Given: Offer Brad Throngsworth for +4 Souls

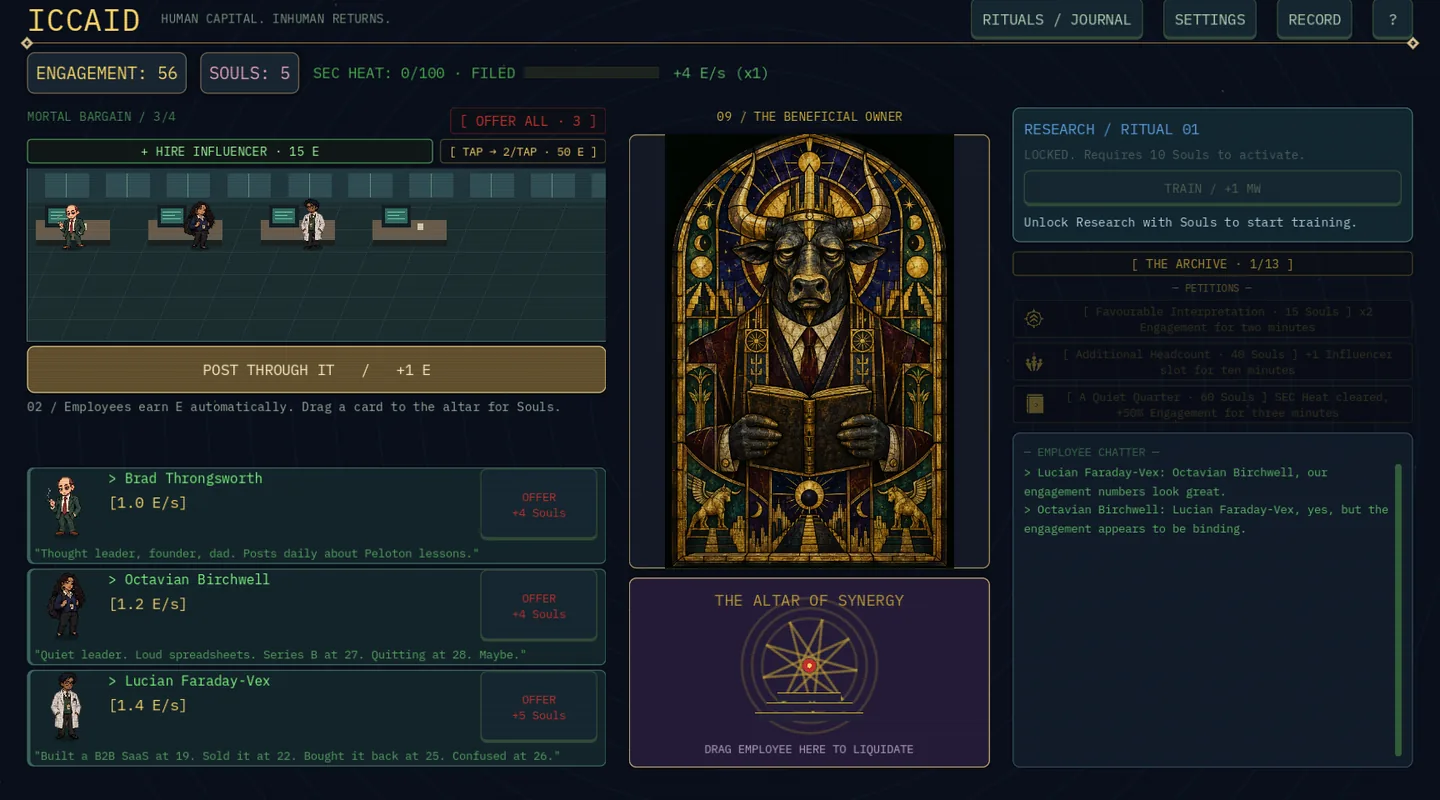Looking at the screenshot, I should click(539, 505).
